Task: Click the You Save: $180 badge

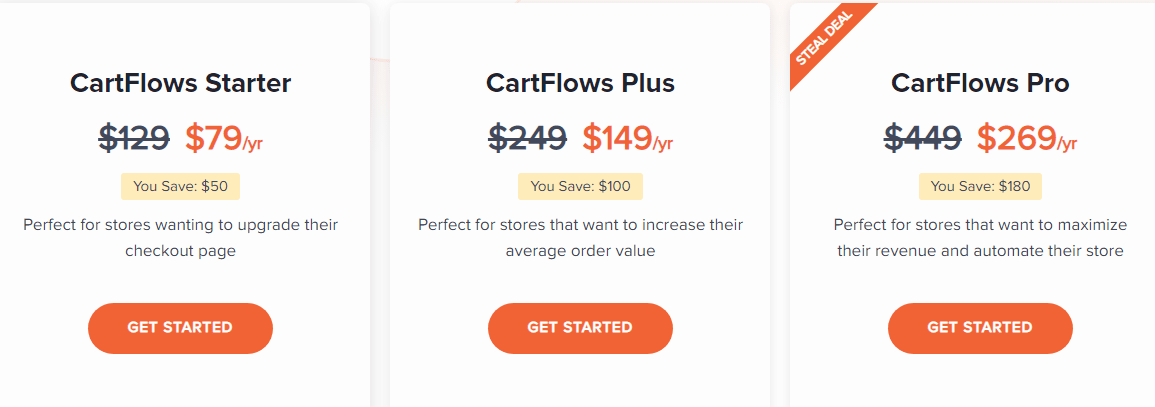Action: click(980, 186)
